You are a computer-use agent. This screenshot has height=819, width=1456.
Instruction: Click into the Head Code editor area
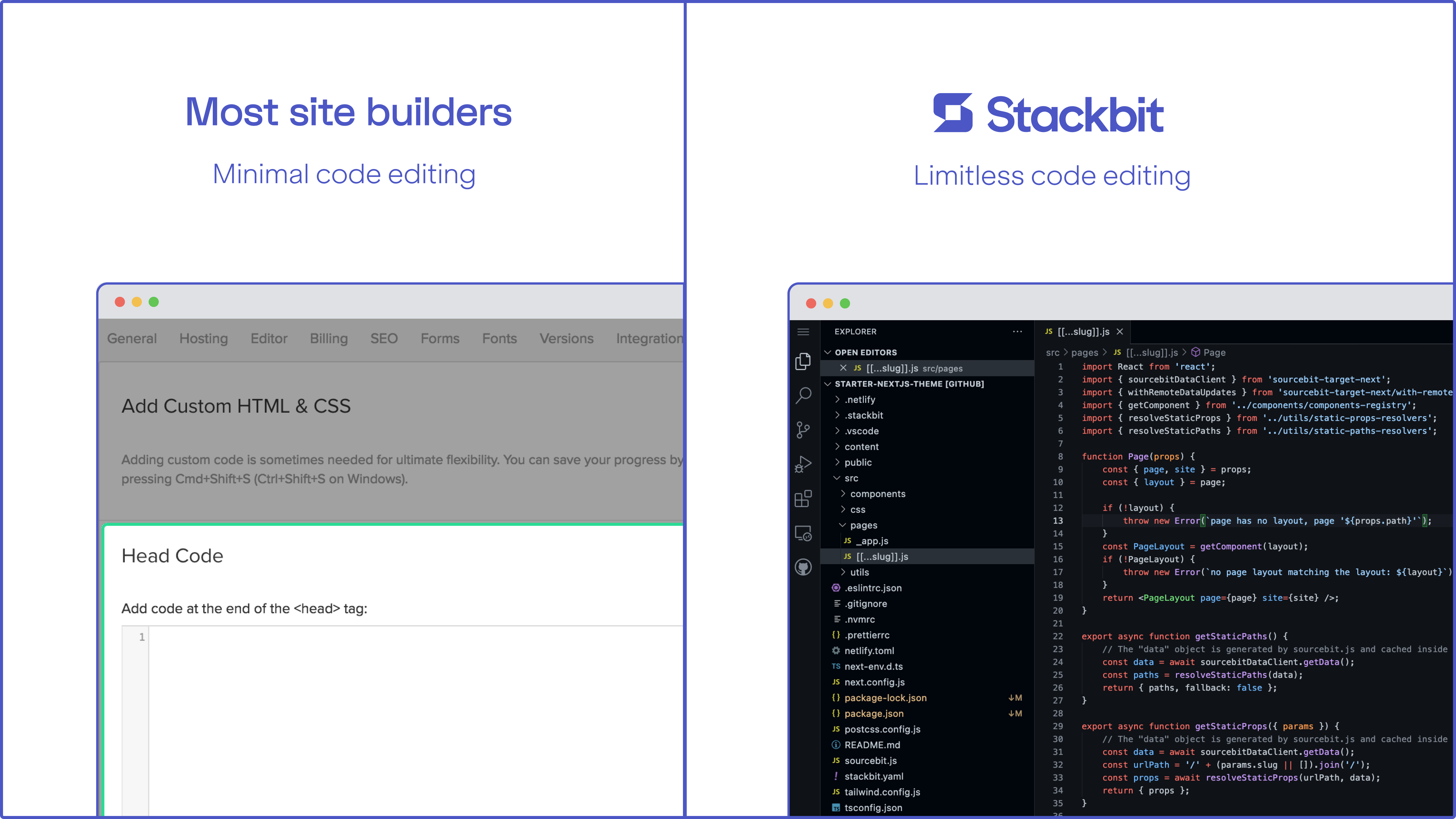[x=415, y=721]
